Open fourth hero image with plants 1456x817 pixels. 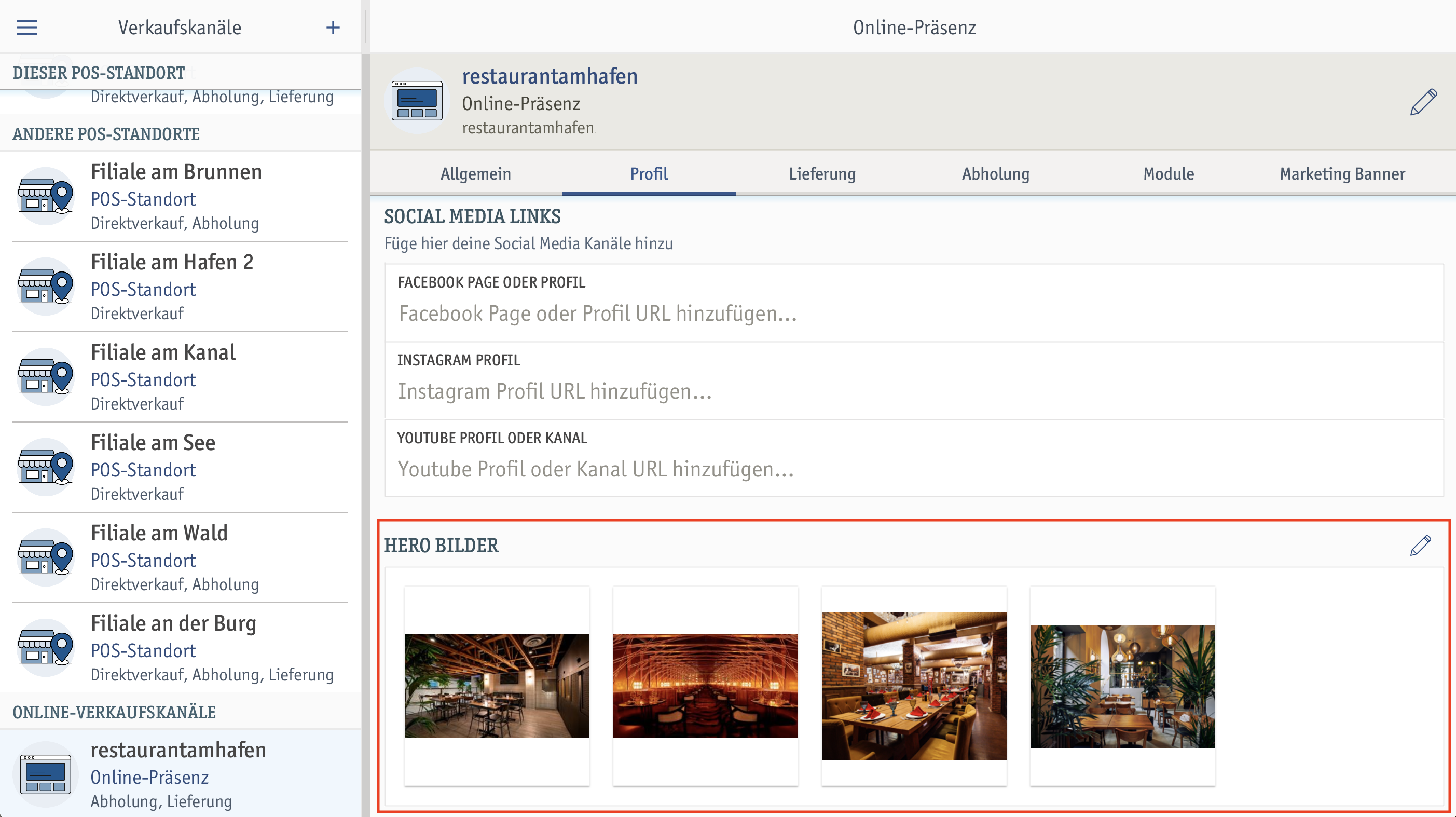[1122, 686]
